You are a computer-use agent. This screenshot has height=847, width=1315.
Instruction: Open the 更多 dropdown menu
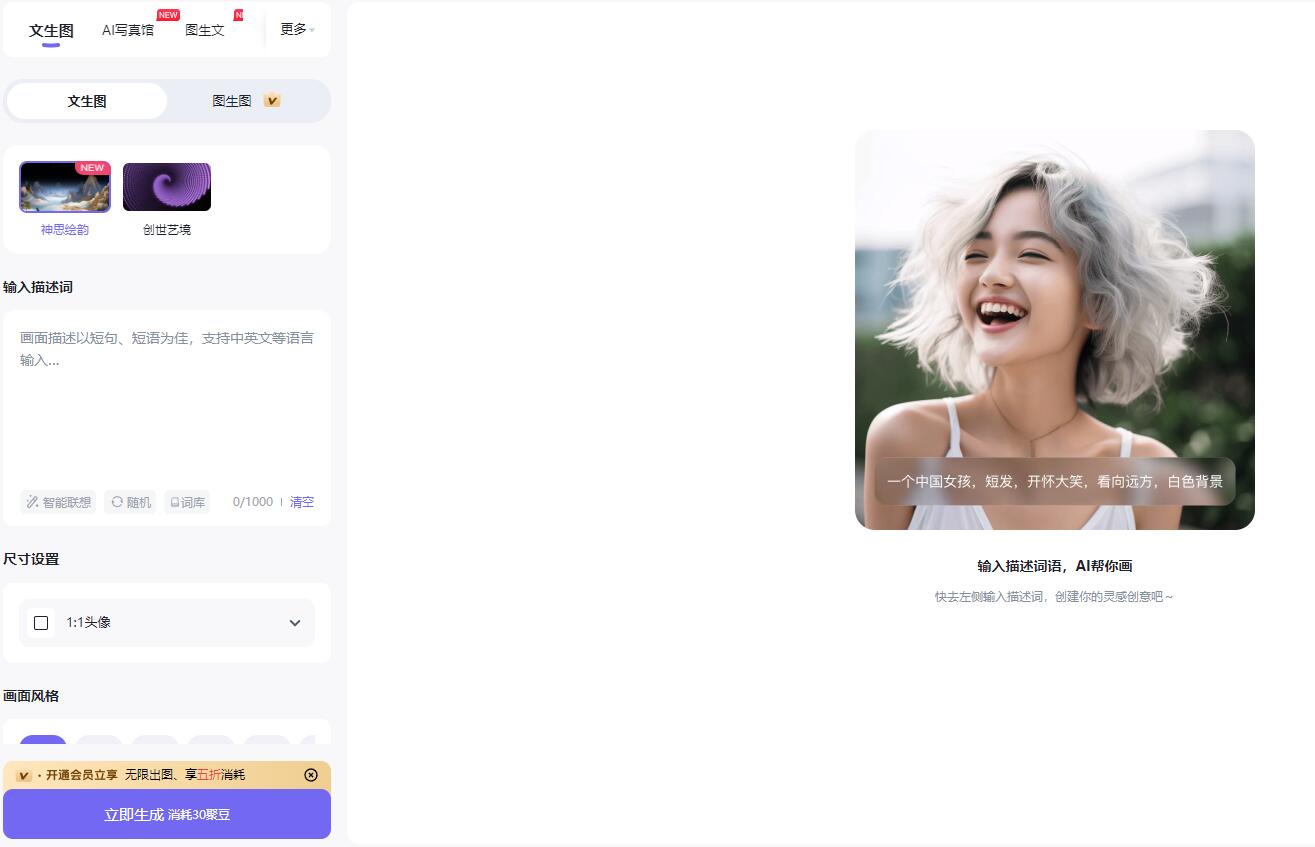[294, 29]
